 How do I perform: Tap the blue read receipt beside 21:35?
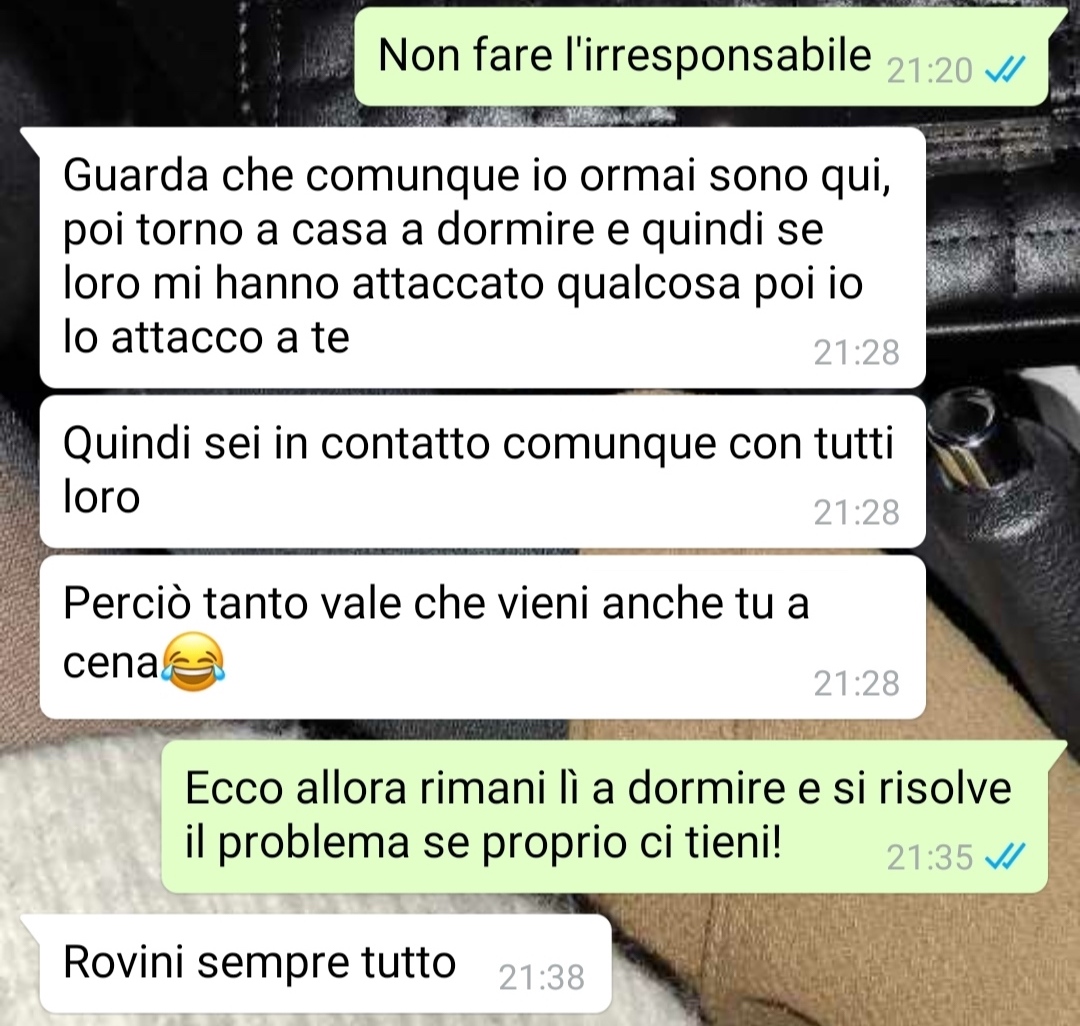1006,857
